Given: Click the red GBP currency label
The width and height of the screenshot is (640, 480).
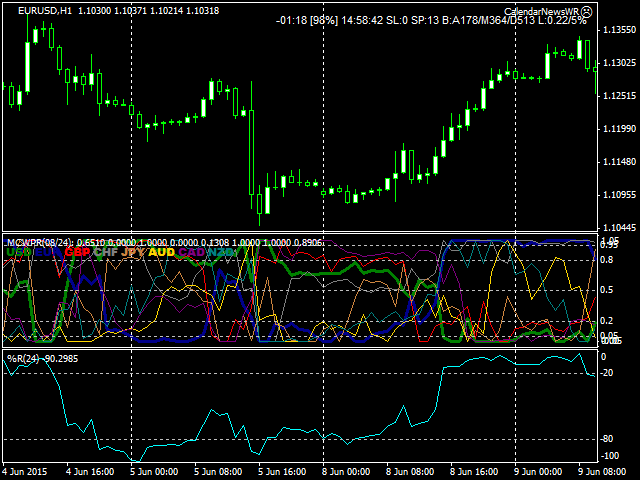Looking at the screenshot, I should [x=77, y=252].
